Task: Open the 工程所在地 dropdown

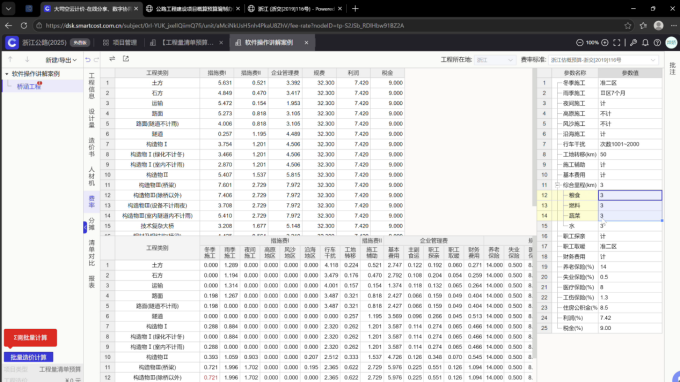Action: click(x=494, y=60)
